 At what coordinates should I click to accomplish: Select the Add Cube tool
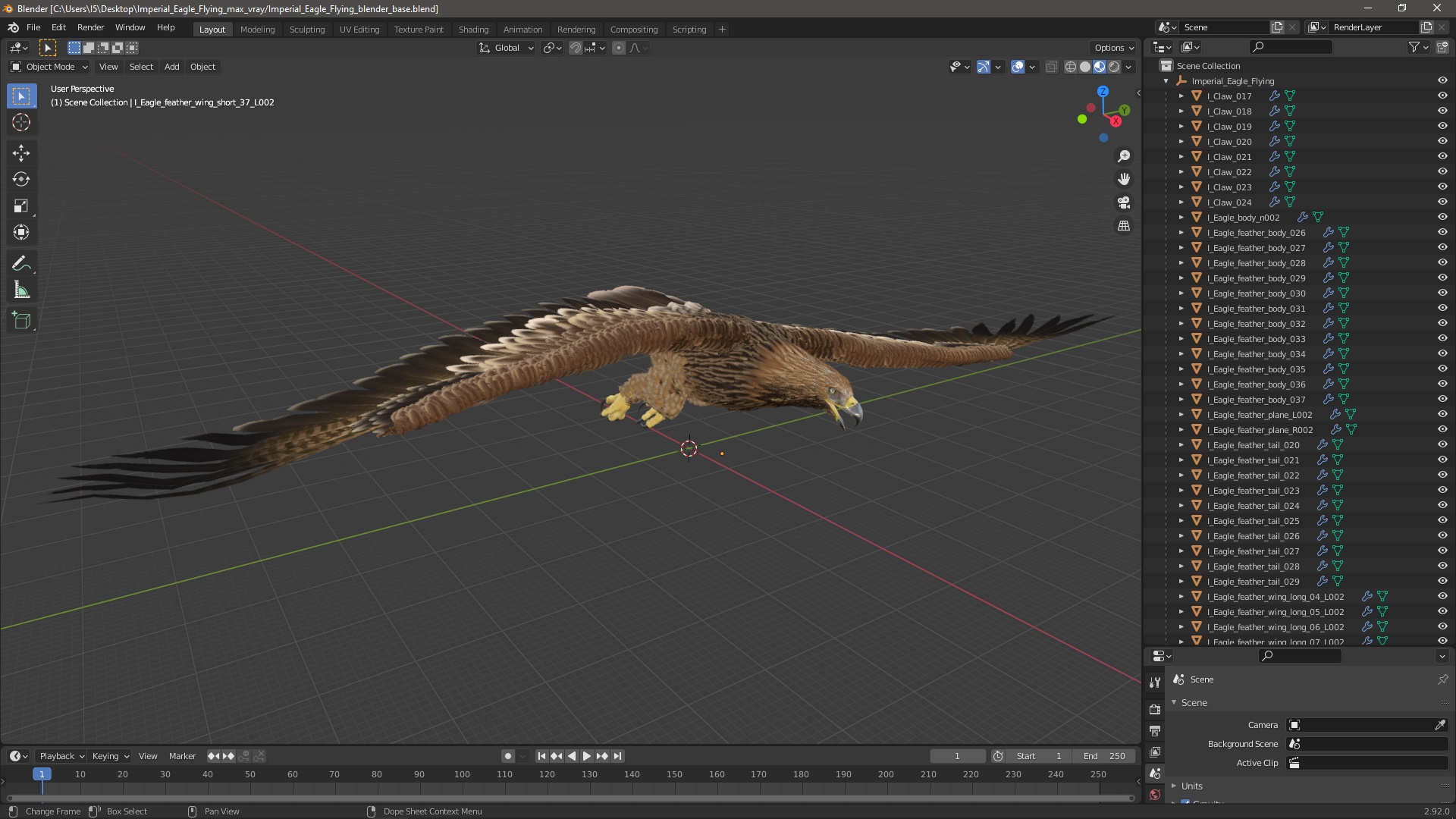tap(21, 321)
